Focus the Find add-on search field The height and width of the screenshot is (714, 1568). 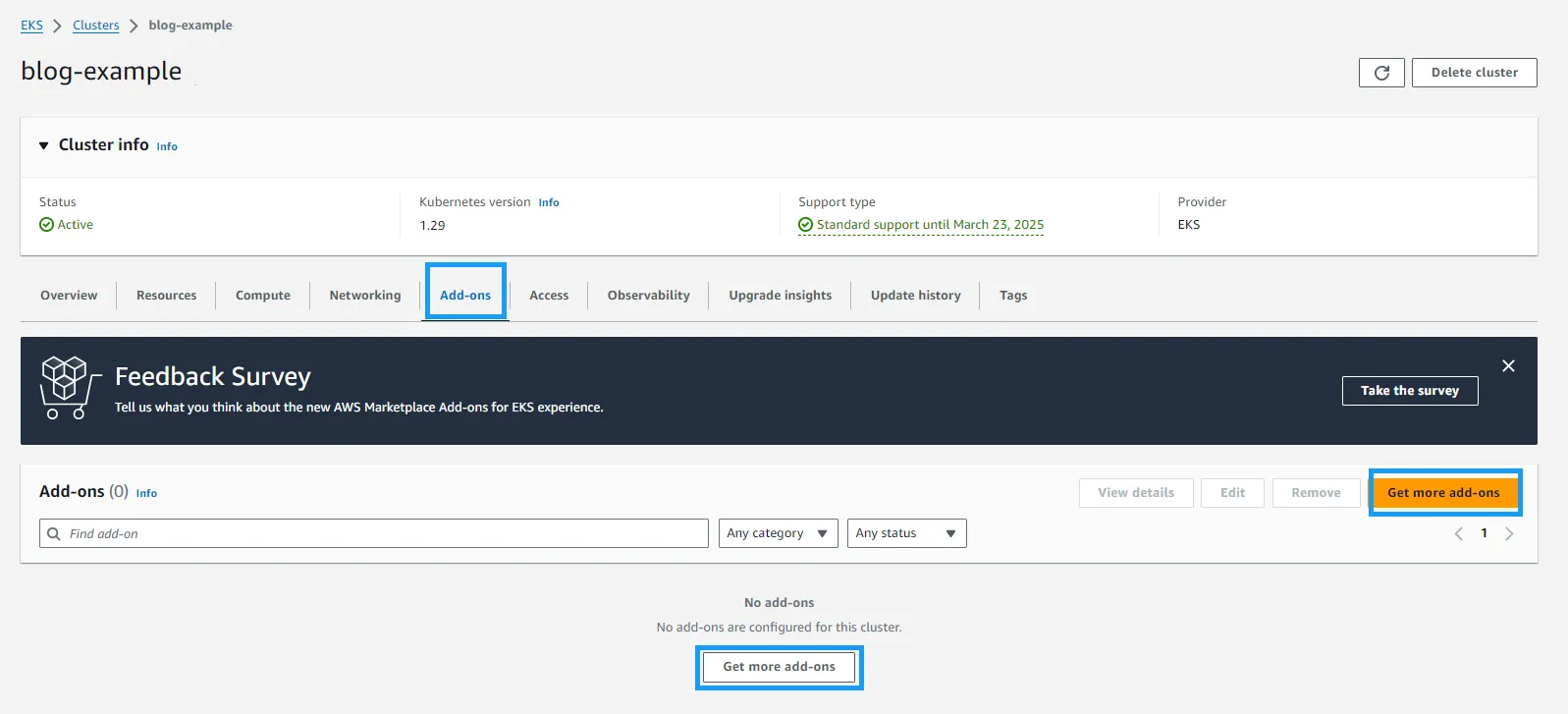(373, 533)
